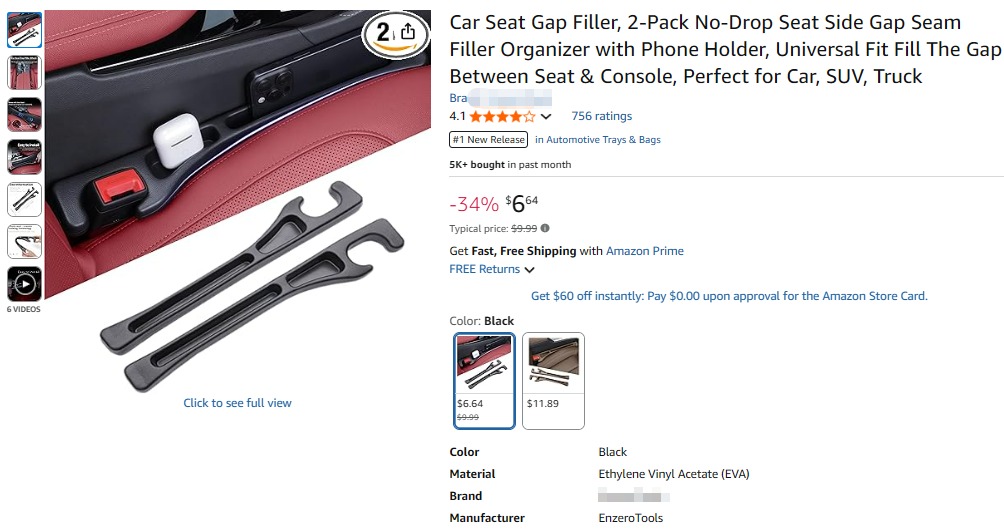Choose the $11.89 color variant swatch

(x=553, y=380)
